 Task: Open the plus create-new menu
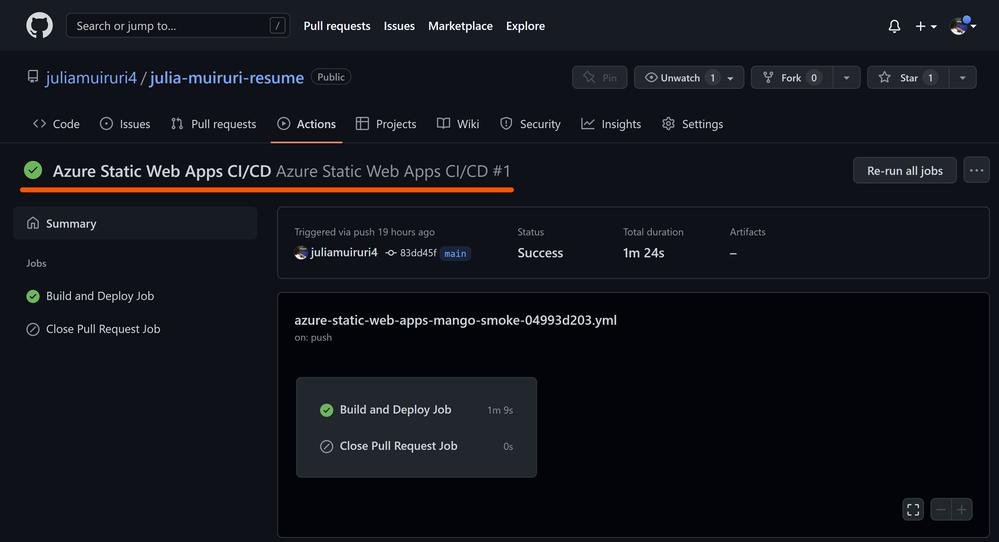(926, 26)
